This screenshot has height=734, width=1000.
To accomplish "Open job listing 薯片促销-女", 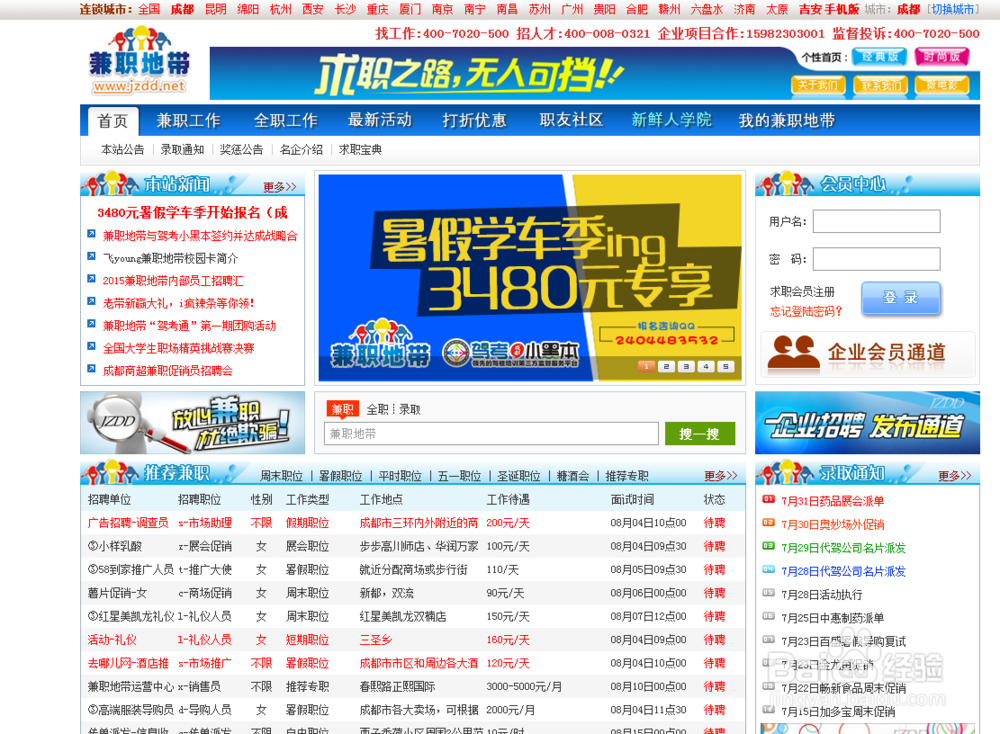I will click(117, 593).
